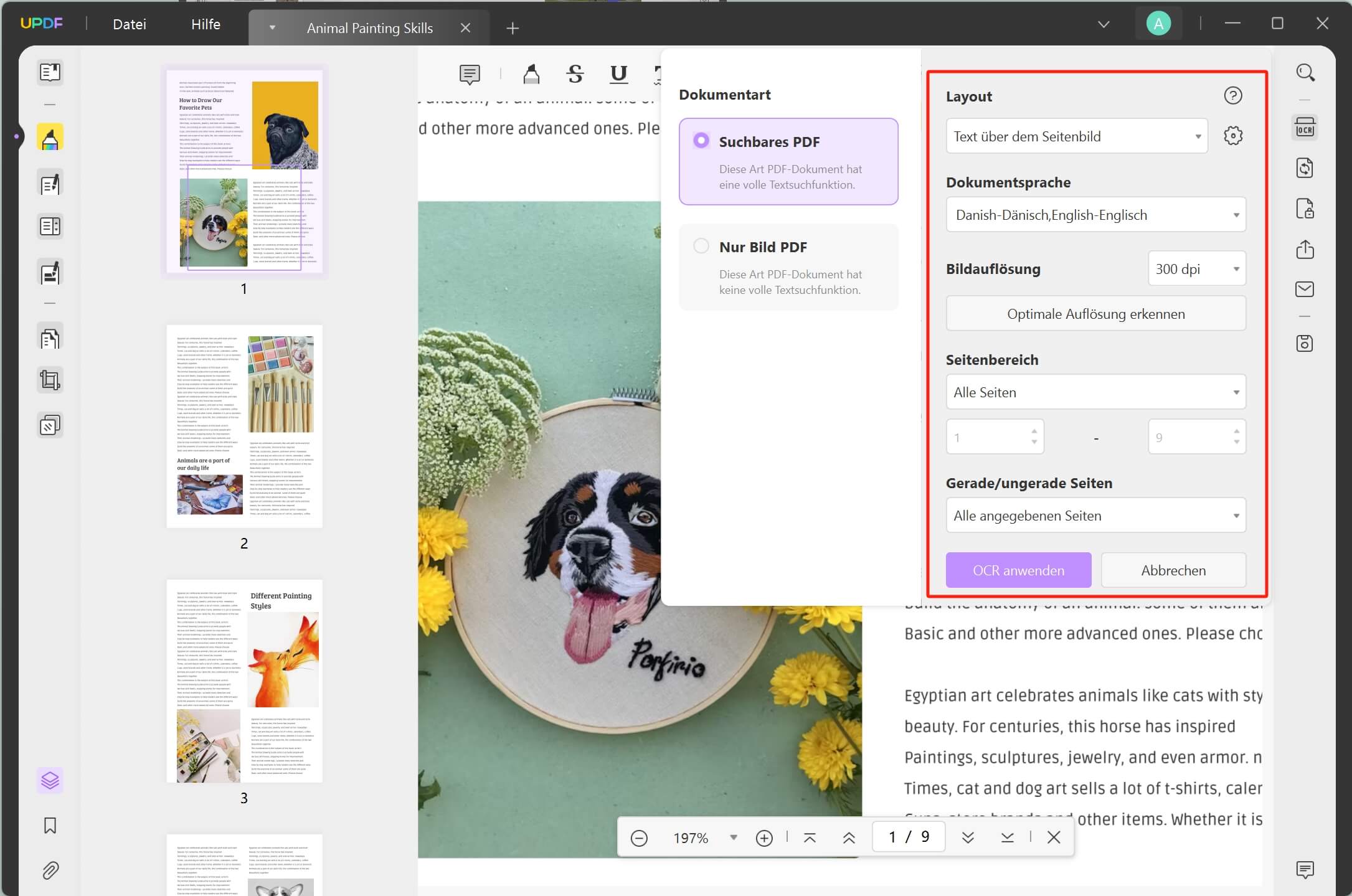1352x896 pixels.
Task: Click the OCR anwenden button
Action: (x=1018, y=570)
